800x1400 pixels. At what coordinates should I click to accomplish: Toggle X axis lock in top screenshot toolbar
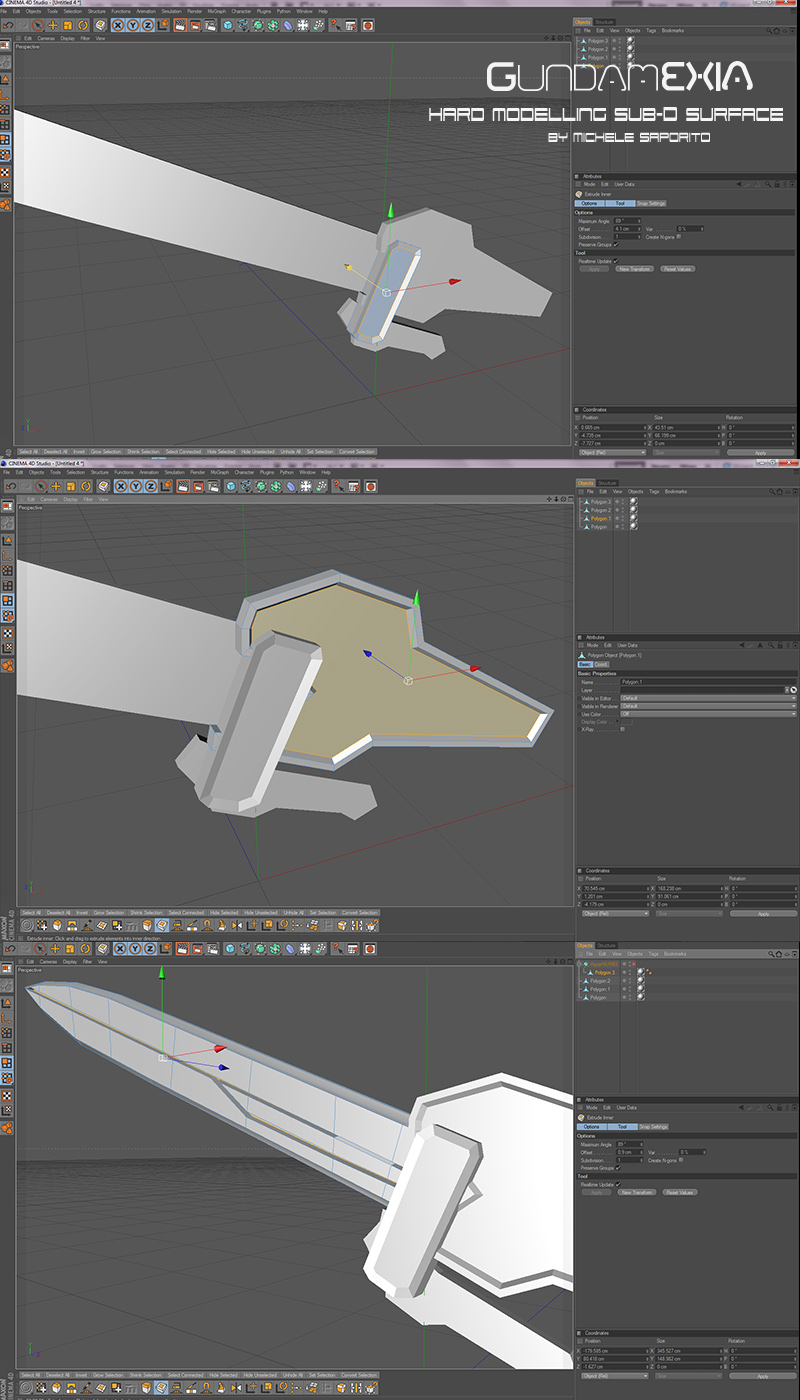118,24
